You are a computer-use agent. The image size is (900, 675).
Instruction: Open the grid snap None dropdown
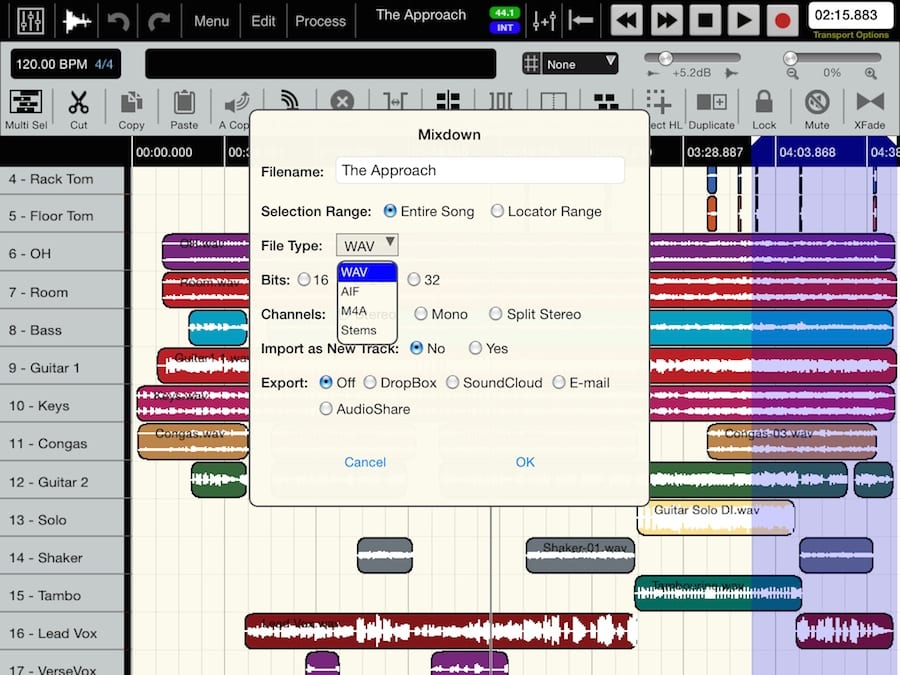pos(582,64)
